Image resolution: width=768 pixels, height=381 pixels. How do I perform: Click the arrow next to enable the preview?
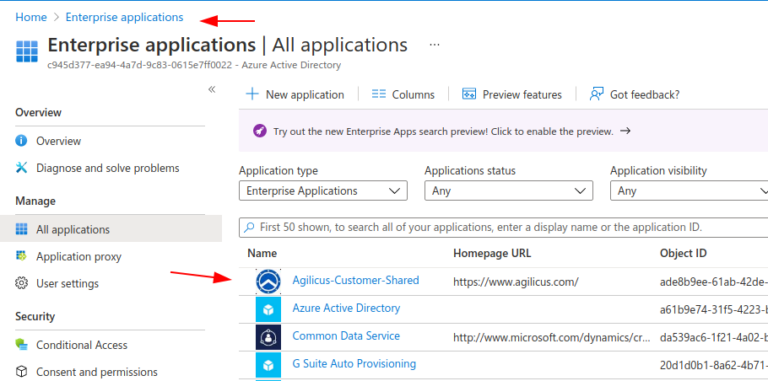click(625, 131)
